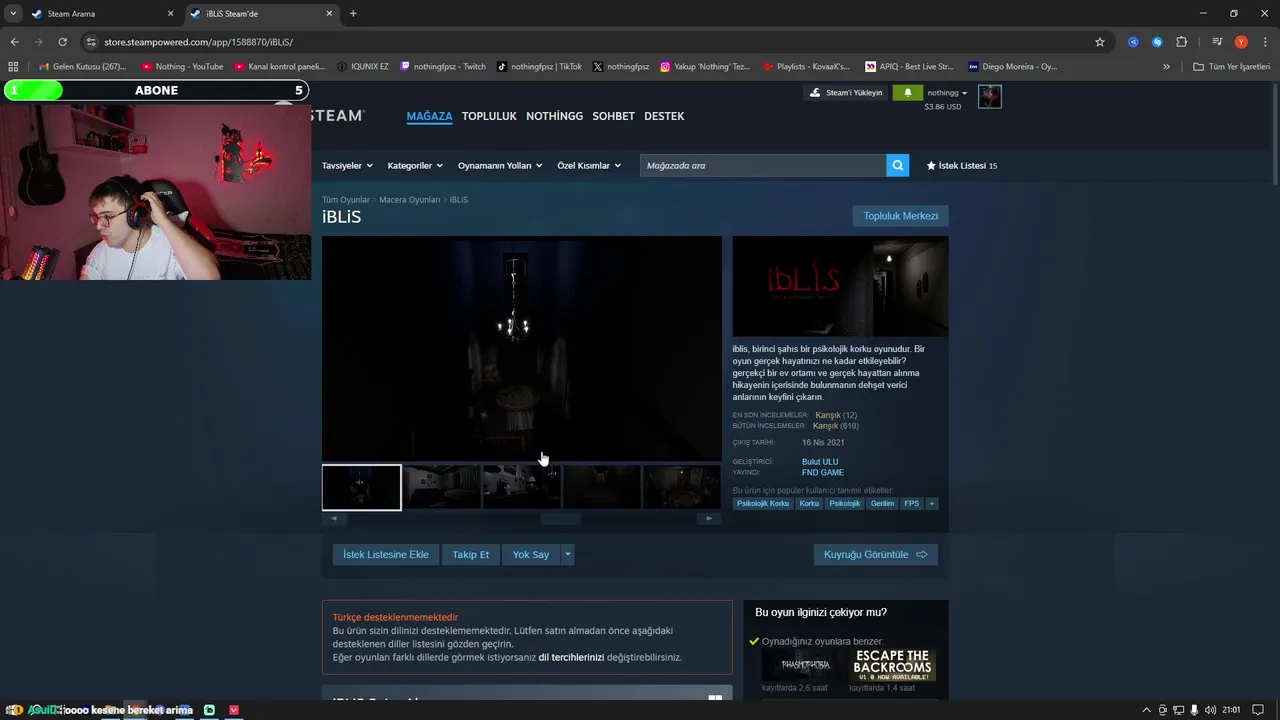Select the second screenshot thumbnail
The width and height of the screenshot is (1280, 720).
442,487
